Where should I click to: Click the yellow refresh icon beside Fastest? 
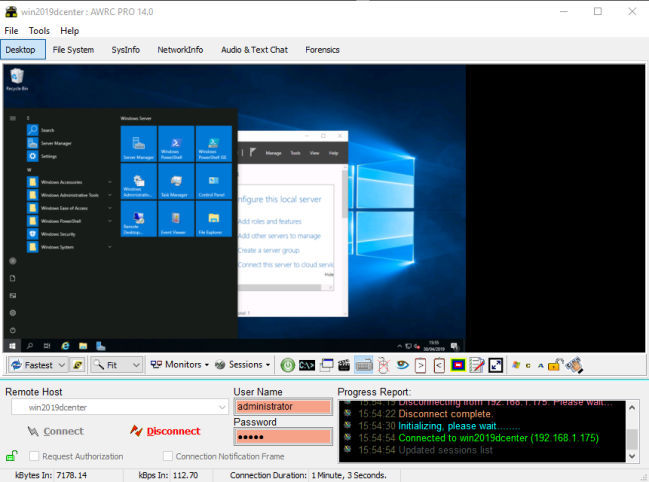pos(77,365)
